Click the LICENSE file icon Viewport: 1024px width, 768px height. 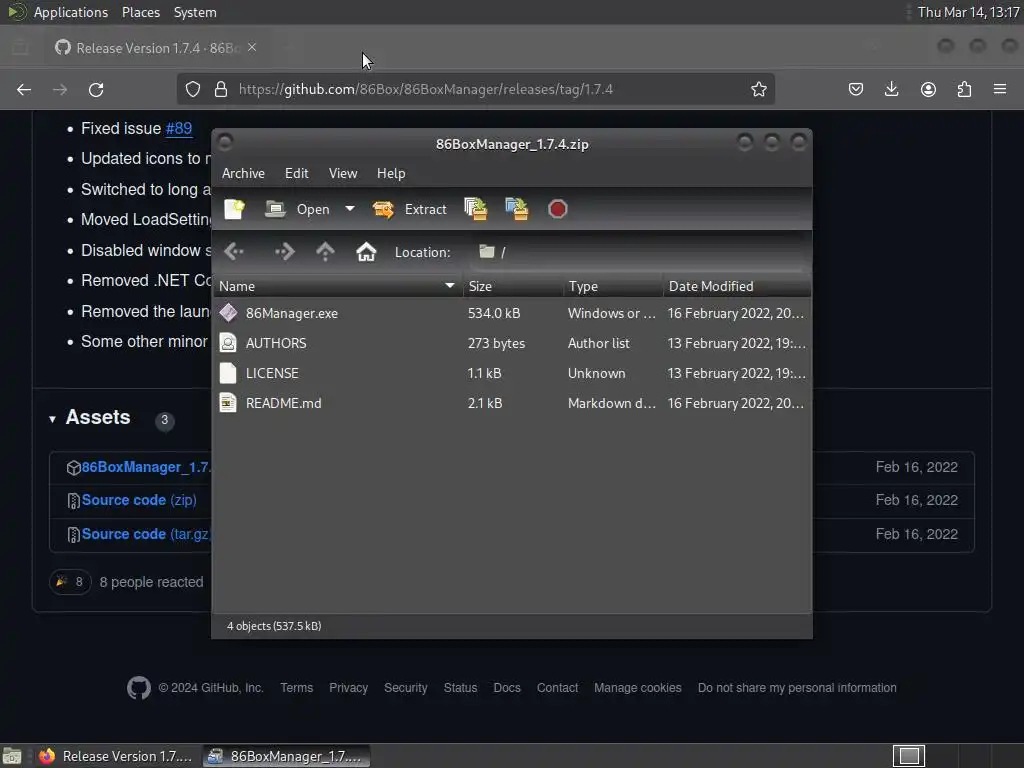[228, 373]
